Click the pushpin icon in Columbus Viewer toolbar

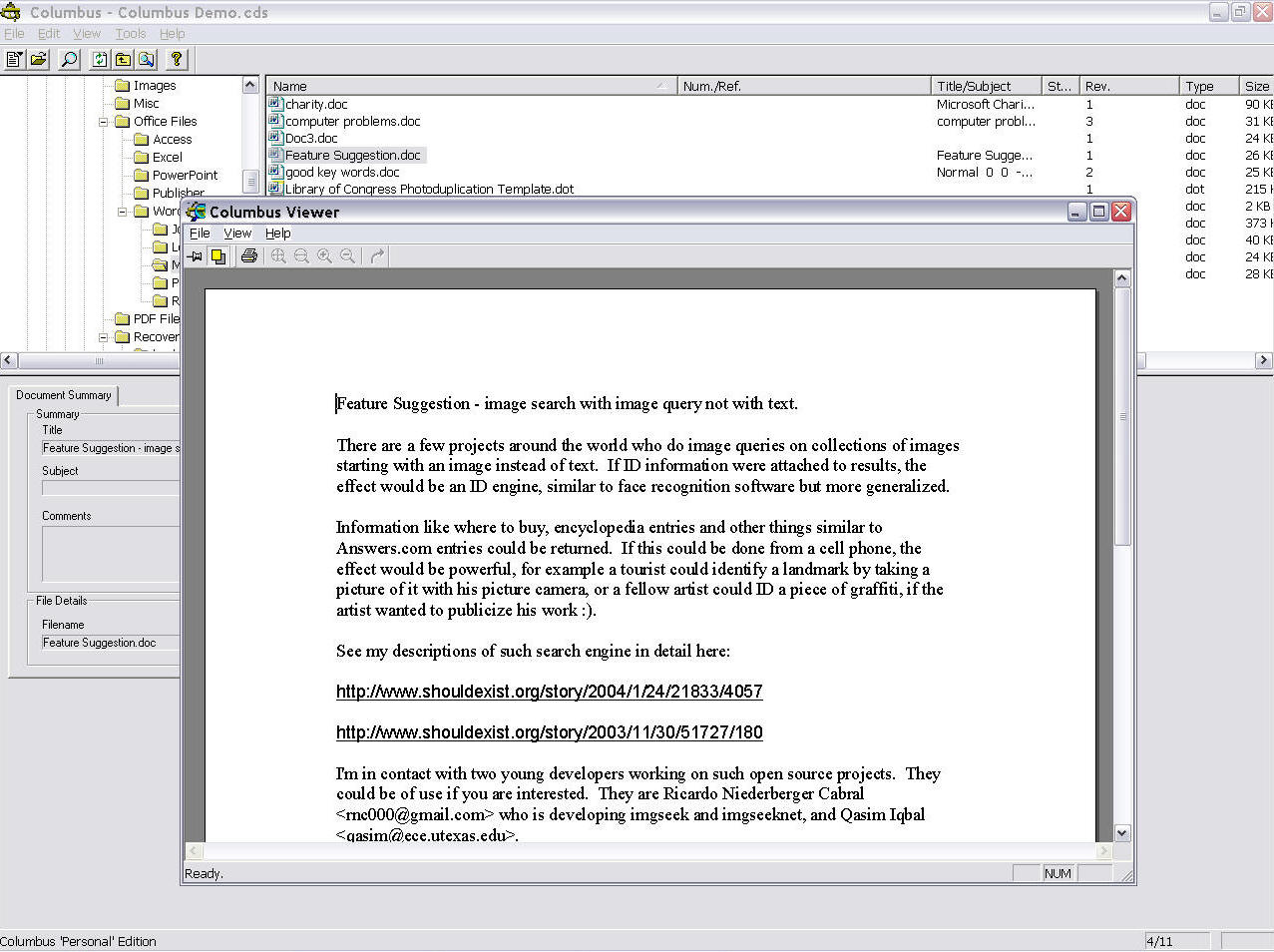[196, 256]
